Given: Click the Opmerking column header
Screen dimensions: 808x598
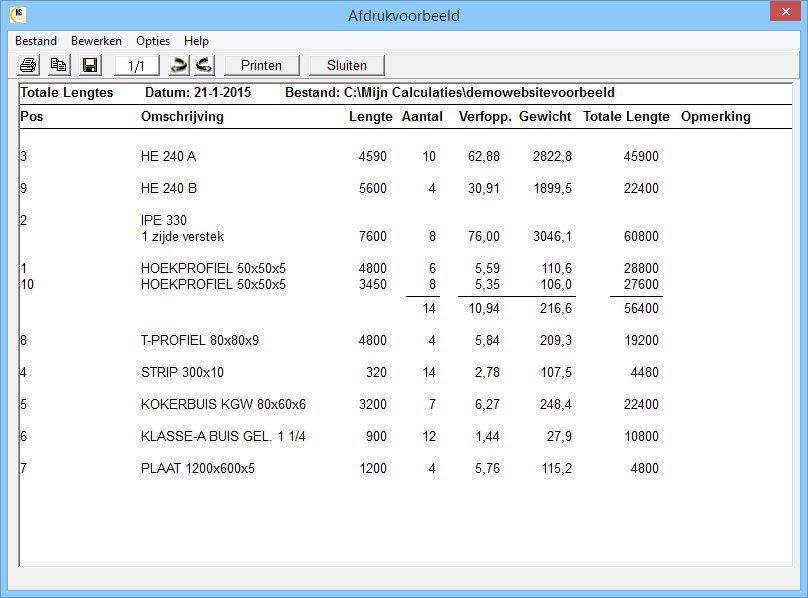Looking at the screenshot, I should pos(716,117).
